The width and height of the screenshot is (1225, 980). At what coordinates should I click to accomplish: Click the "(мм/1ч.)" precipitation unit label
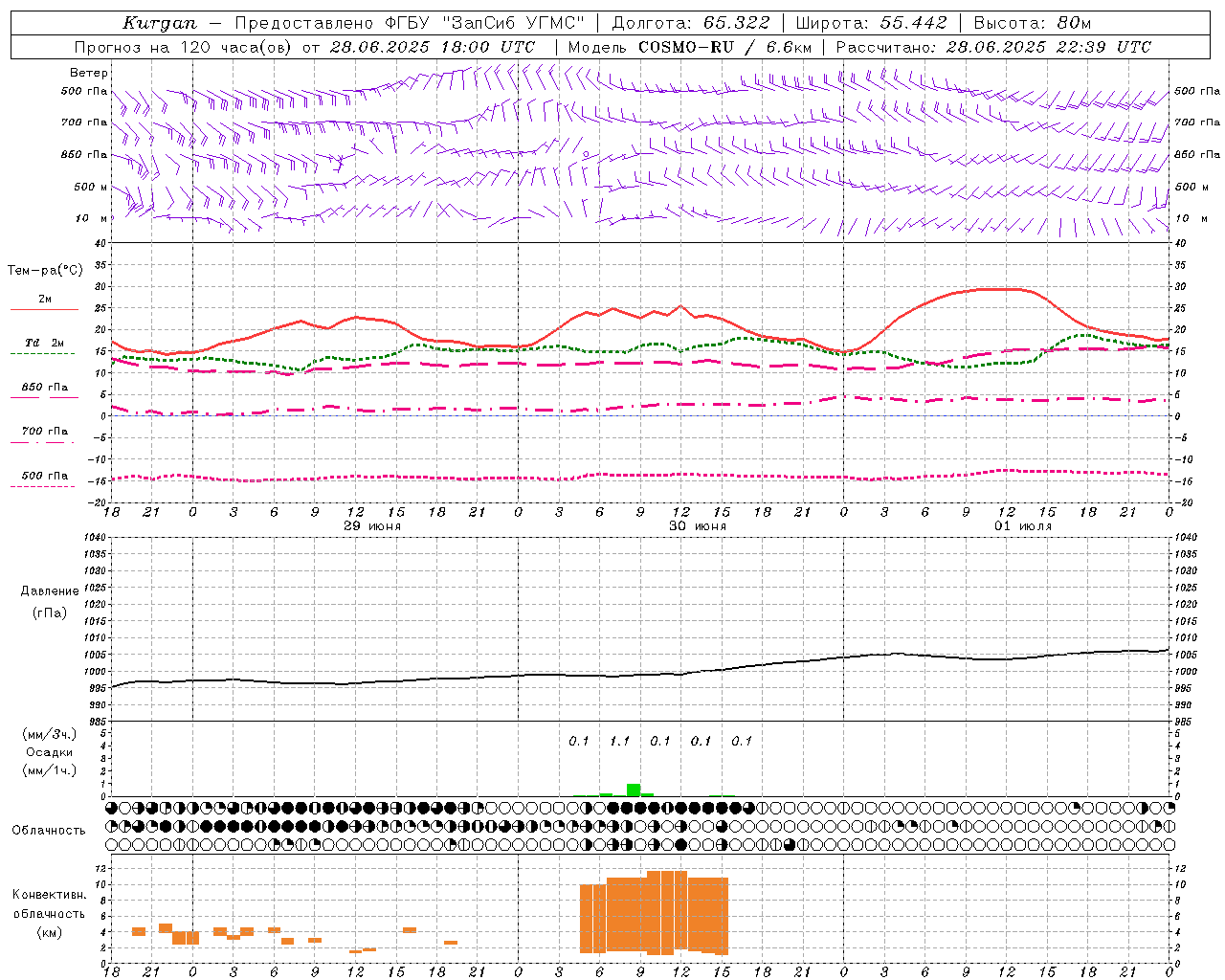pyautogui.click(x=49, y=770)
